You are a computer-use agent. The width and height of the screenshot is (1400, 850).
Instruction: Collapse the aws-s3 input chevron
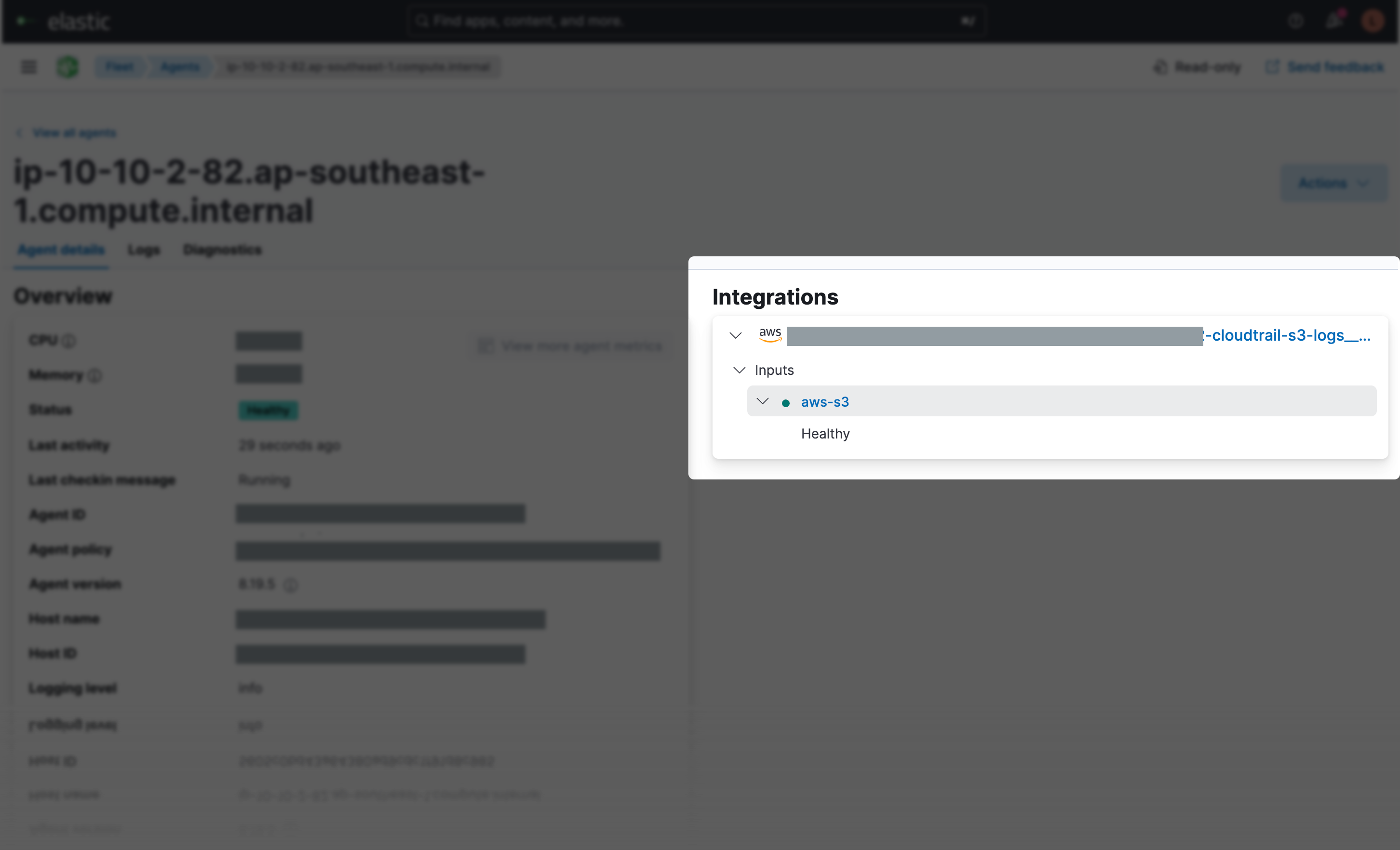click(x=763, y=401)
